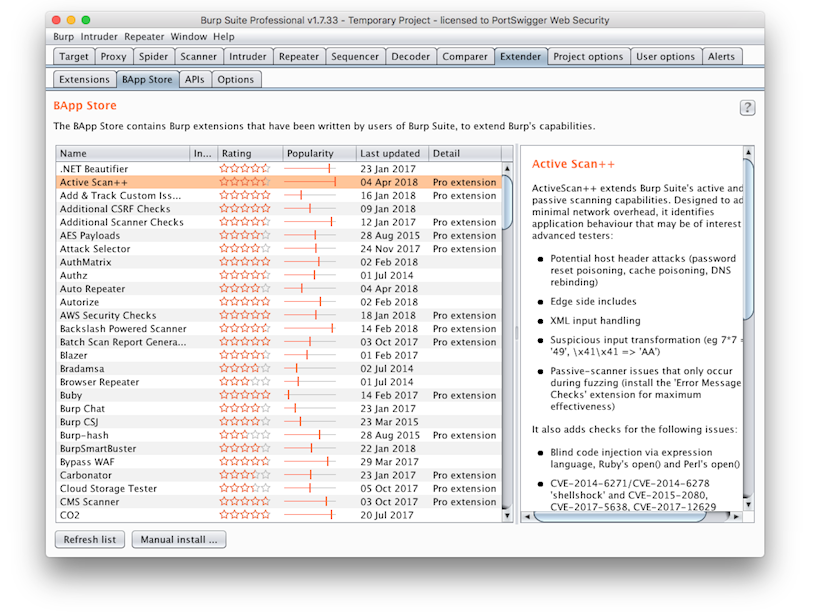Switch to the Proxy tab

pyautogui.click(x=113, y=57)
